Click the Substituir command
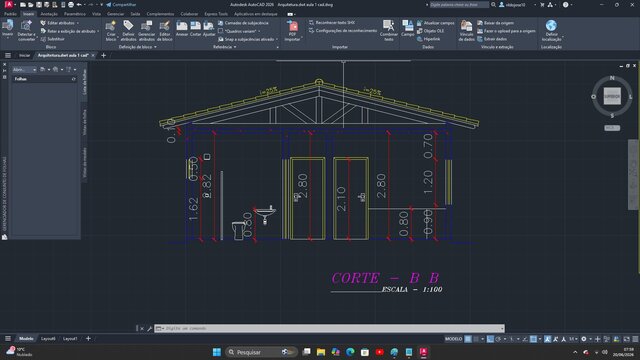 [x=52, y=39]
